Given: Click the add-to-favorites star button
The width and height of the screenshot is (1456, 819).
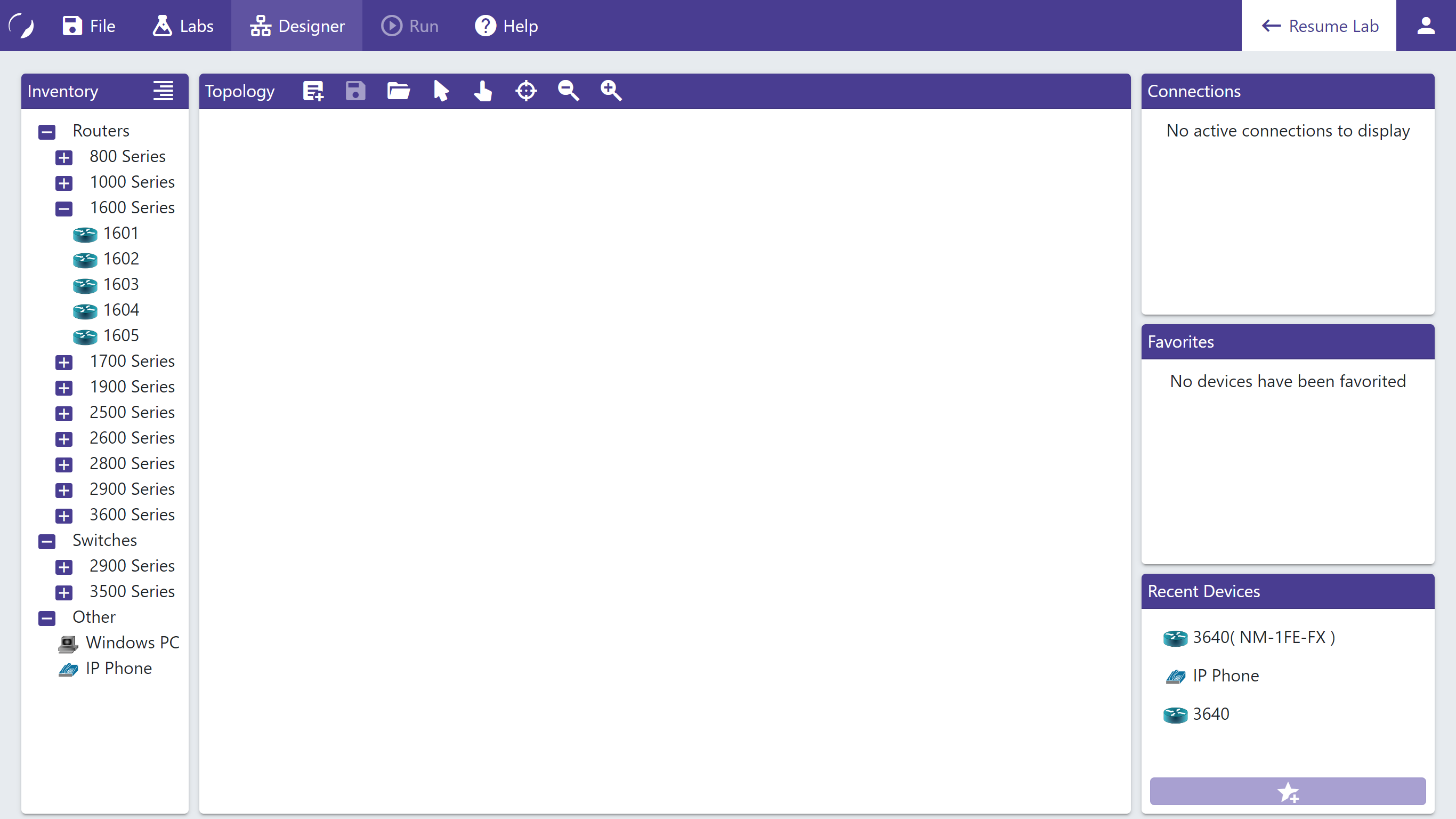Looking at the screenshot, I should 1288,791.
